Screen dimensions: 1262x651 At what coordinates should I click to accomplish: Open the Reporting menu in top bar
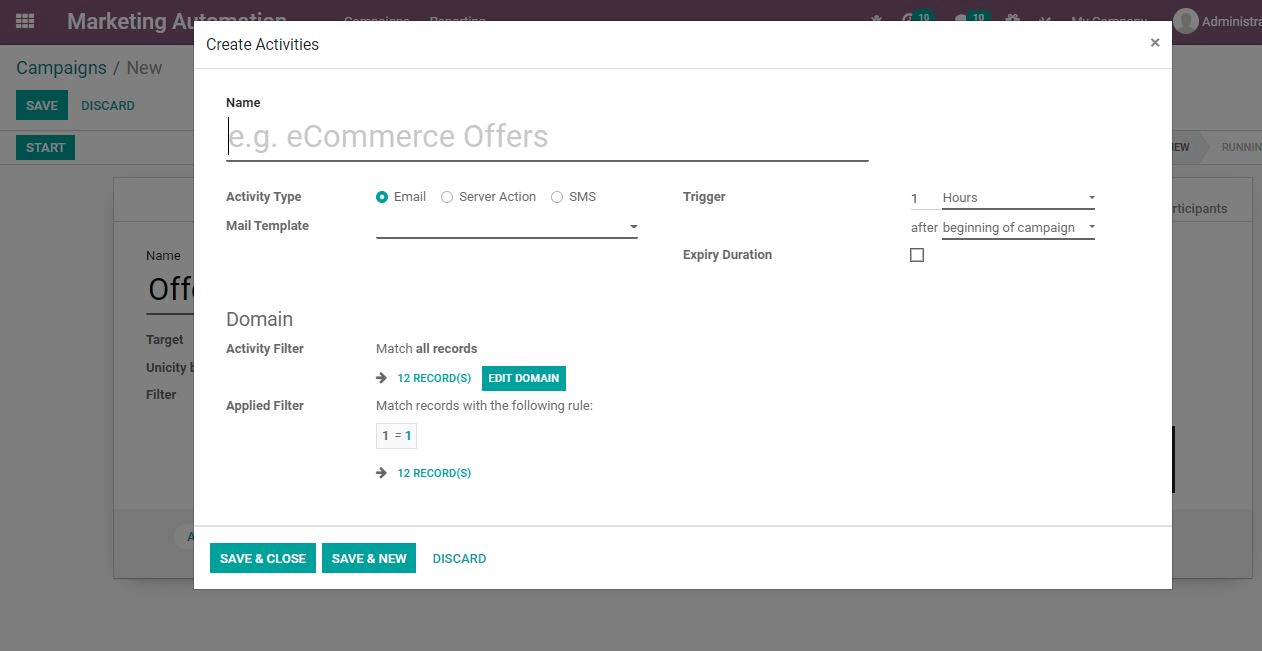pos(457,20)
